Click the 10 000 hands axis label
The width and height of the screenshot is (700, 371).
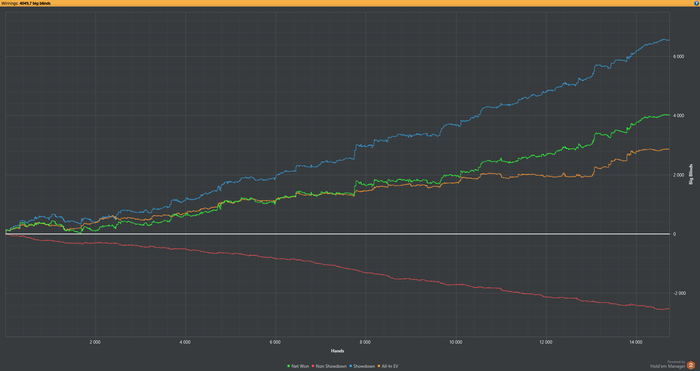pyautogui.click(x=455, y=342)
